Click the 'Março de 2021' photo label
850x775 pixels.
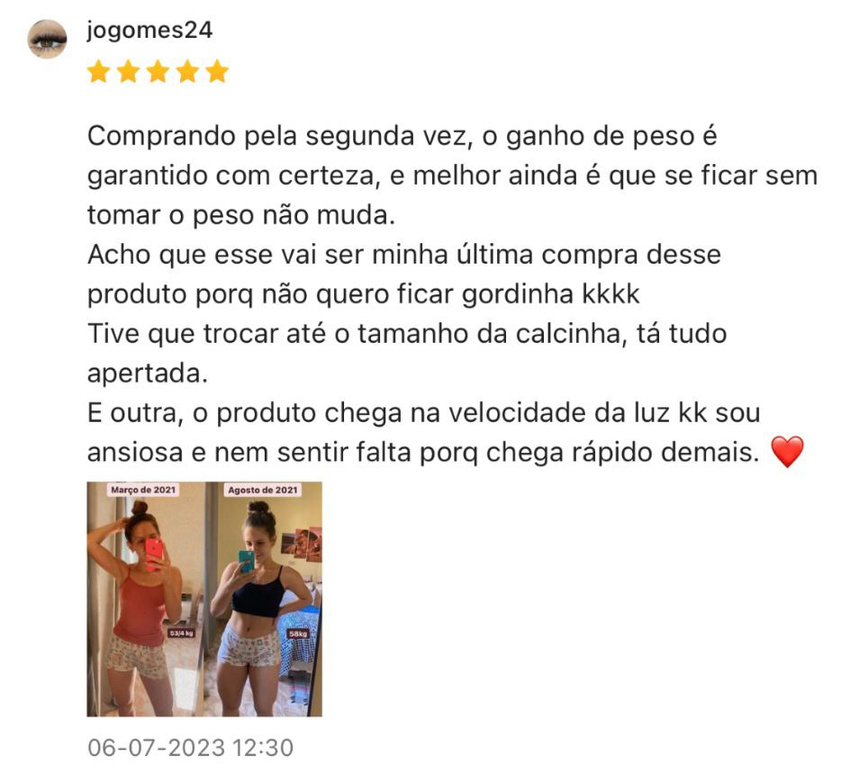[x=143, y=490]
